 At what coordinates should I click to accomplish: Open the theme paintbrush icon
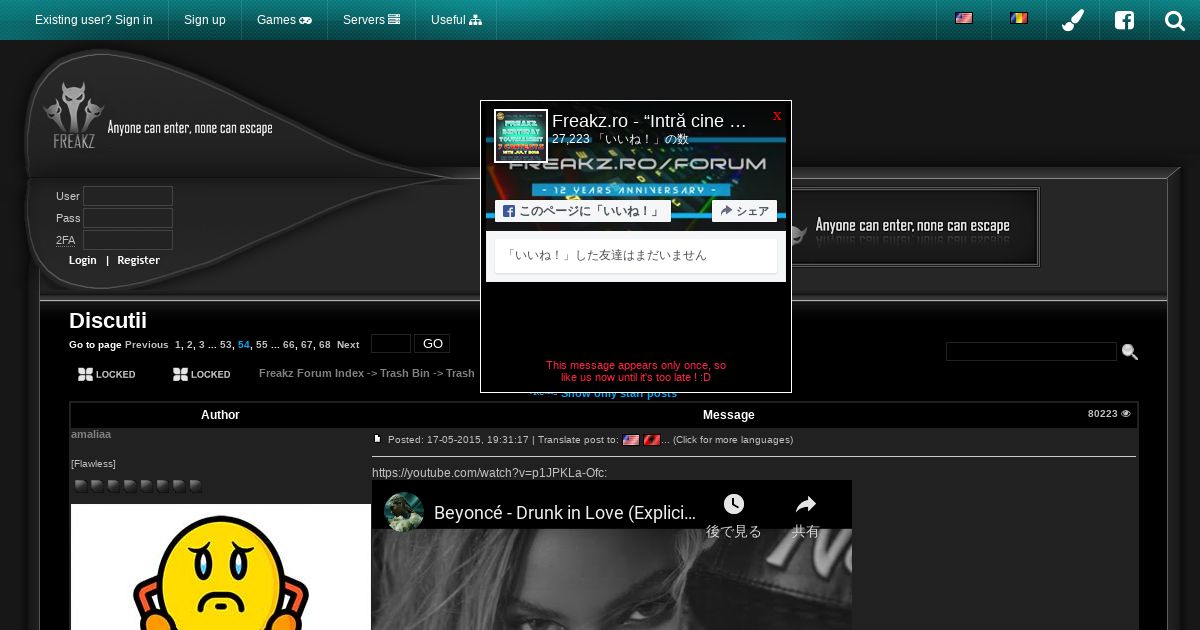pyautogui.click(x=1073, y=20)
